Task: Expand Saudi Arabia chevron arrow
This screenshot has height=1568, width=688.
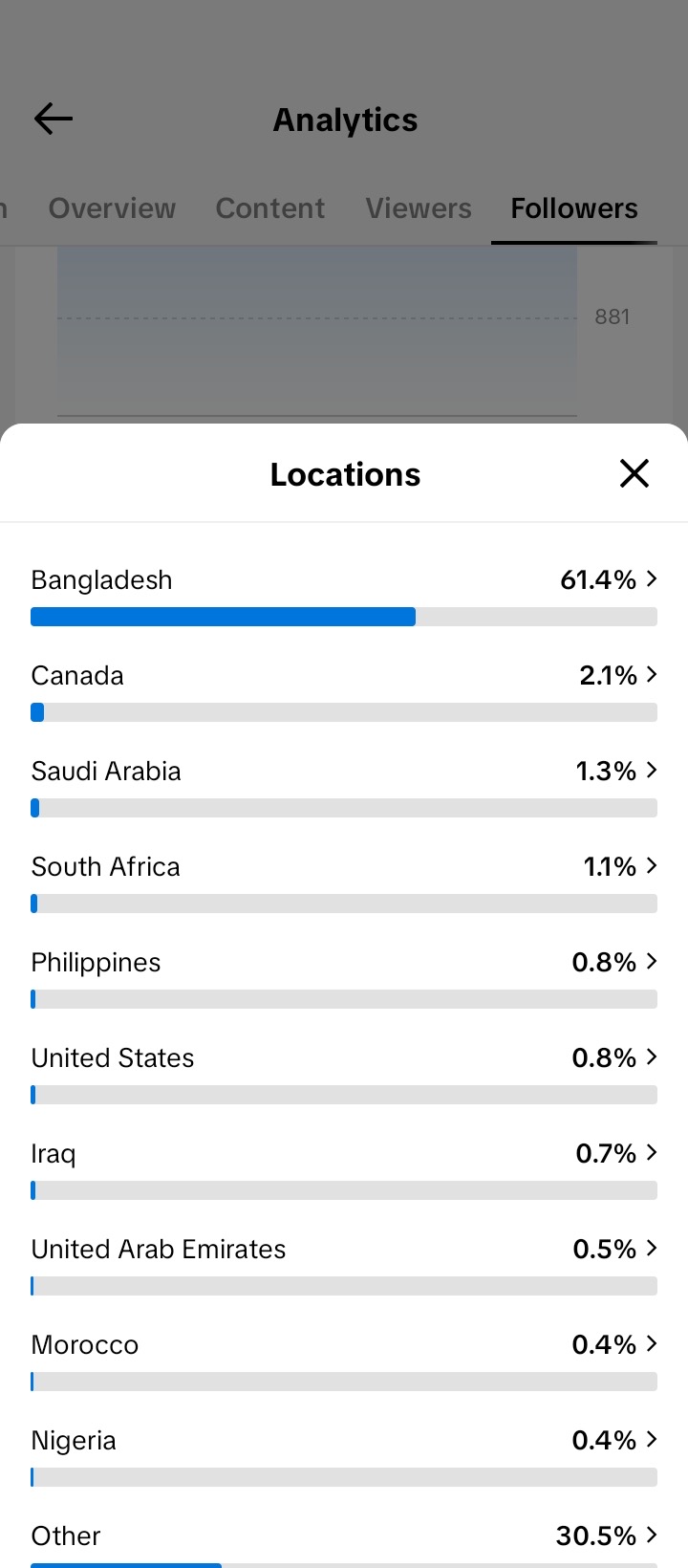Action: point(652,770)
